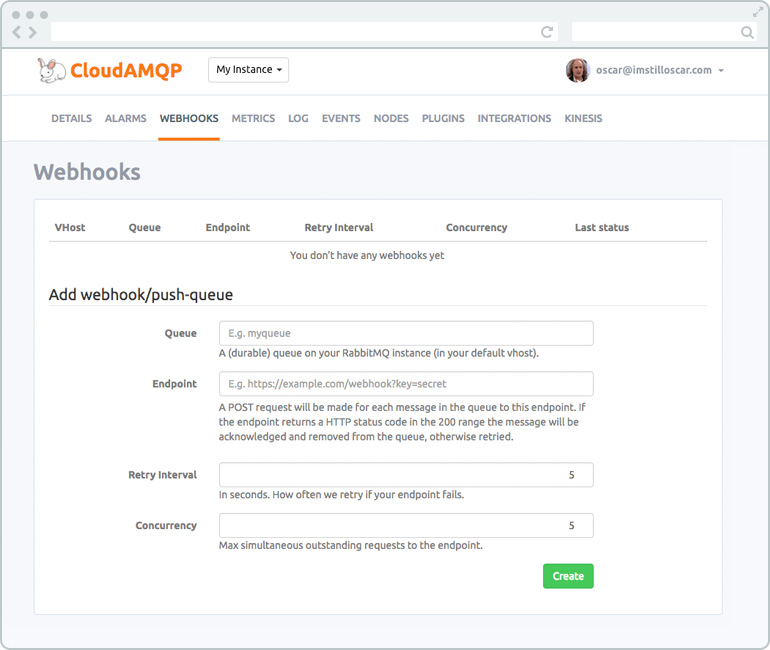Click the Last status column header
This screenshot has height=650, width=770.
602,227
